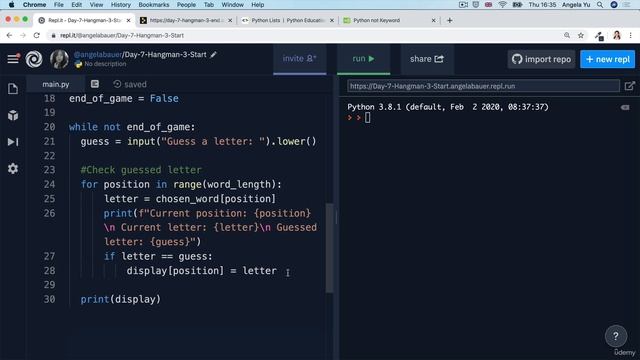Image resolution: width=640 pixels, height=360 pixels.
Task: Open the Wi-Fi status menu
Action: click(502, 4)
